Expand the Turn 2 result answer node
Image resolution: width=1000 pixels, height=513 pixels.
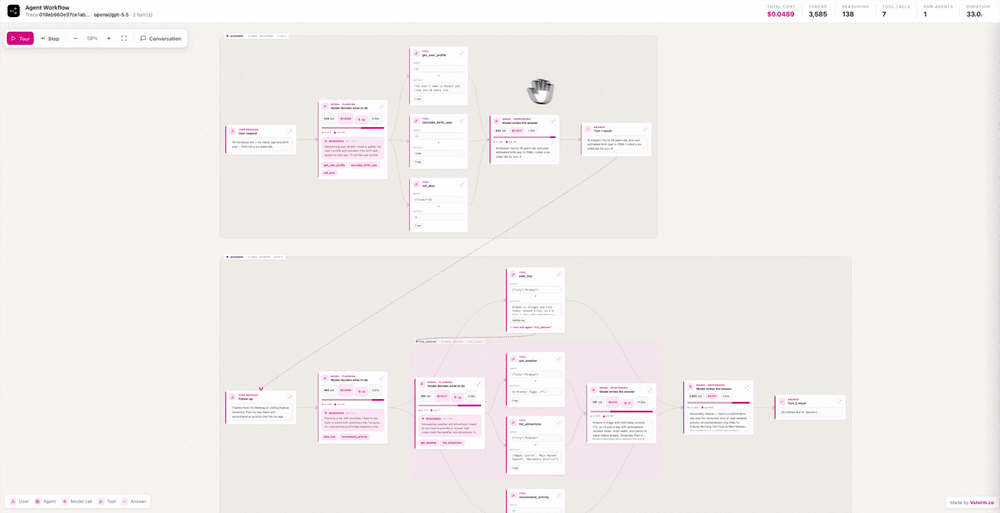click(839, 401)
